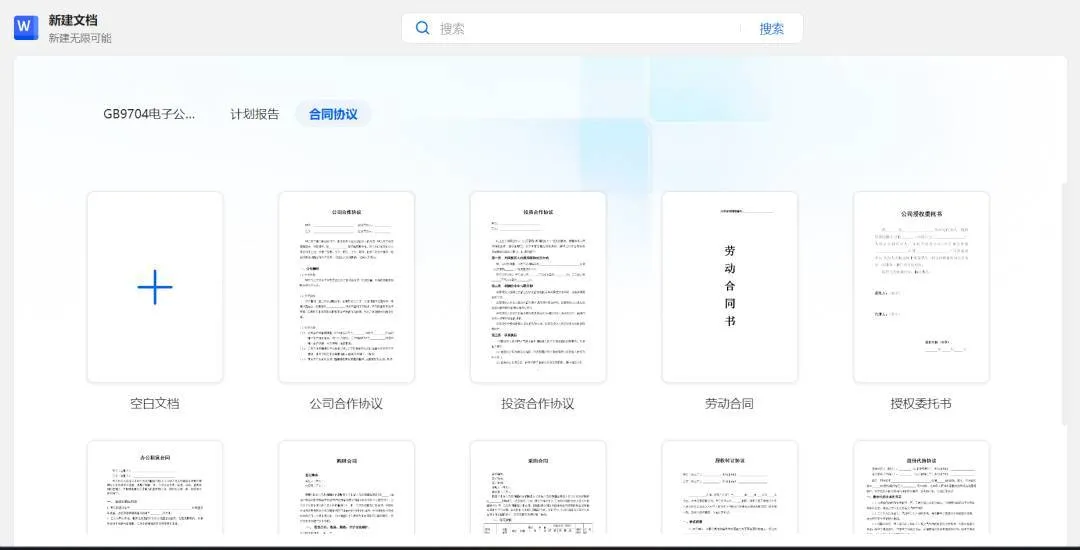Open the 公司合作协议 template thumbnail
The image size is (1080, 550).
tap(346, 287)
